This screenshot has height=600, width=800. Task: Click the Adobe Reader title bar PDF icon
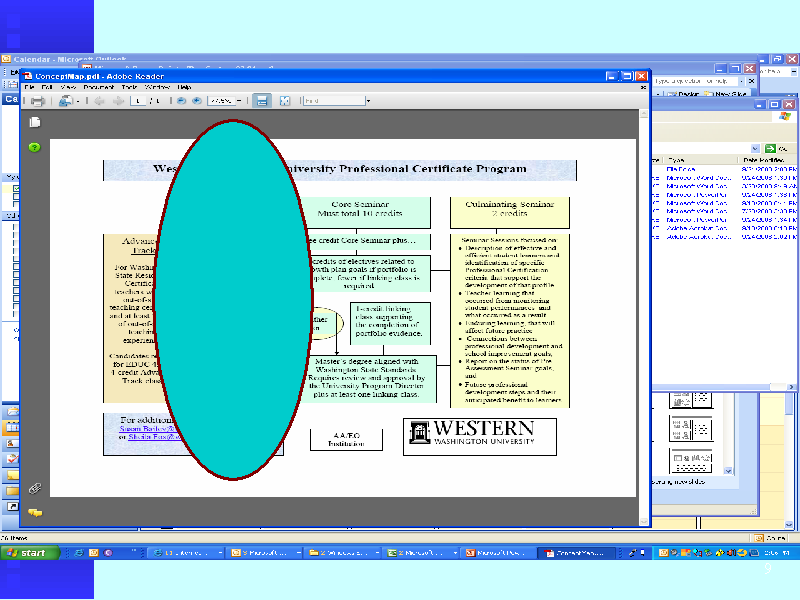(28, 76)
